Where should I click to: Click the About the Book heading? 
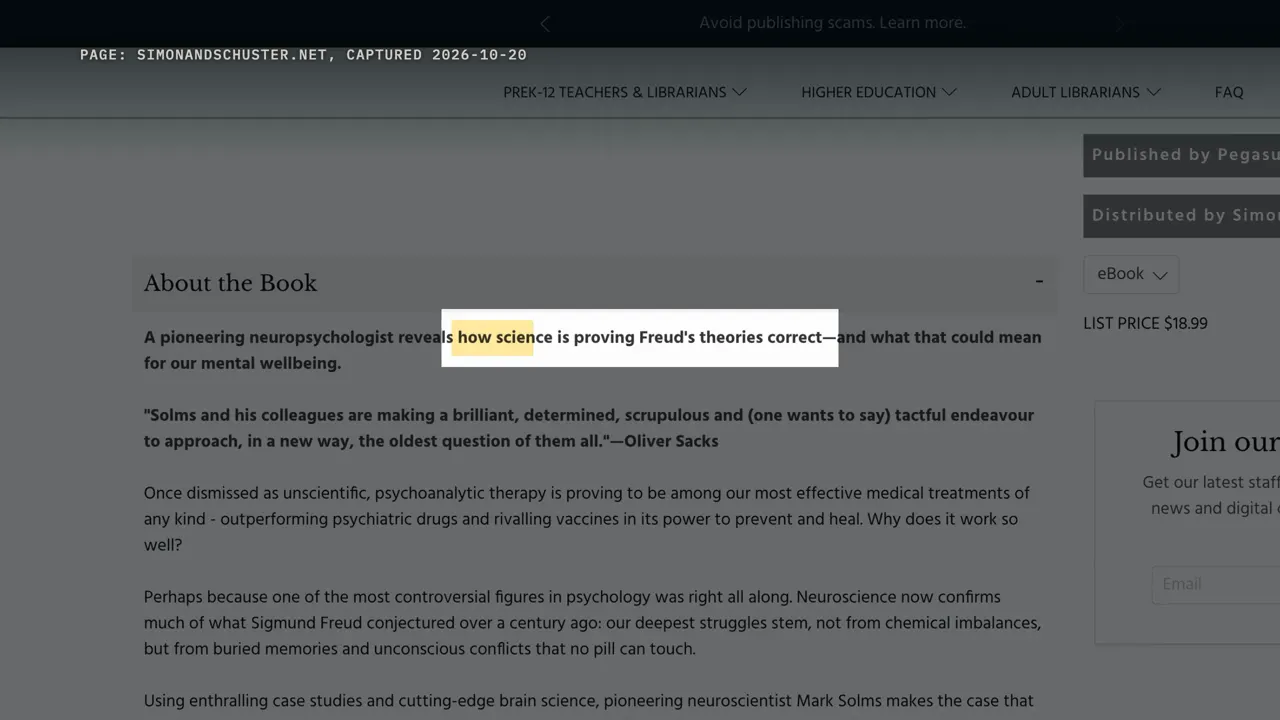(230, 283)
